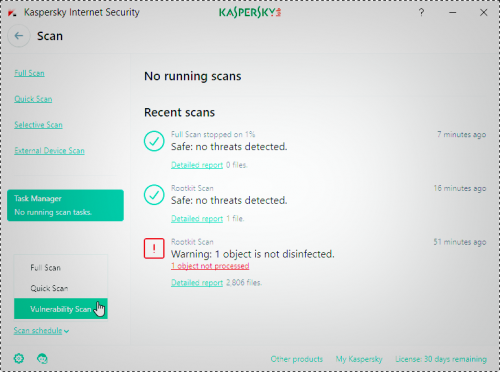Open Settings via the gear icon

19,359
